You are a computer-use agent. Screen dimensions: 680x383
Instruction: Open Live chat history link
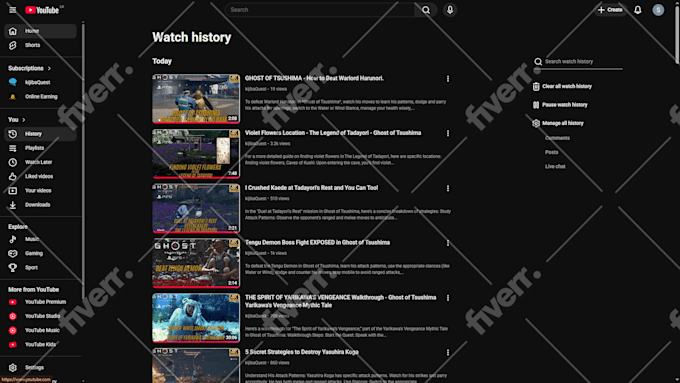pos(555,167)
